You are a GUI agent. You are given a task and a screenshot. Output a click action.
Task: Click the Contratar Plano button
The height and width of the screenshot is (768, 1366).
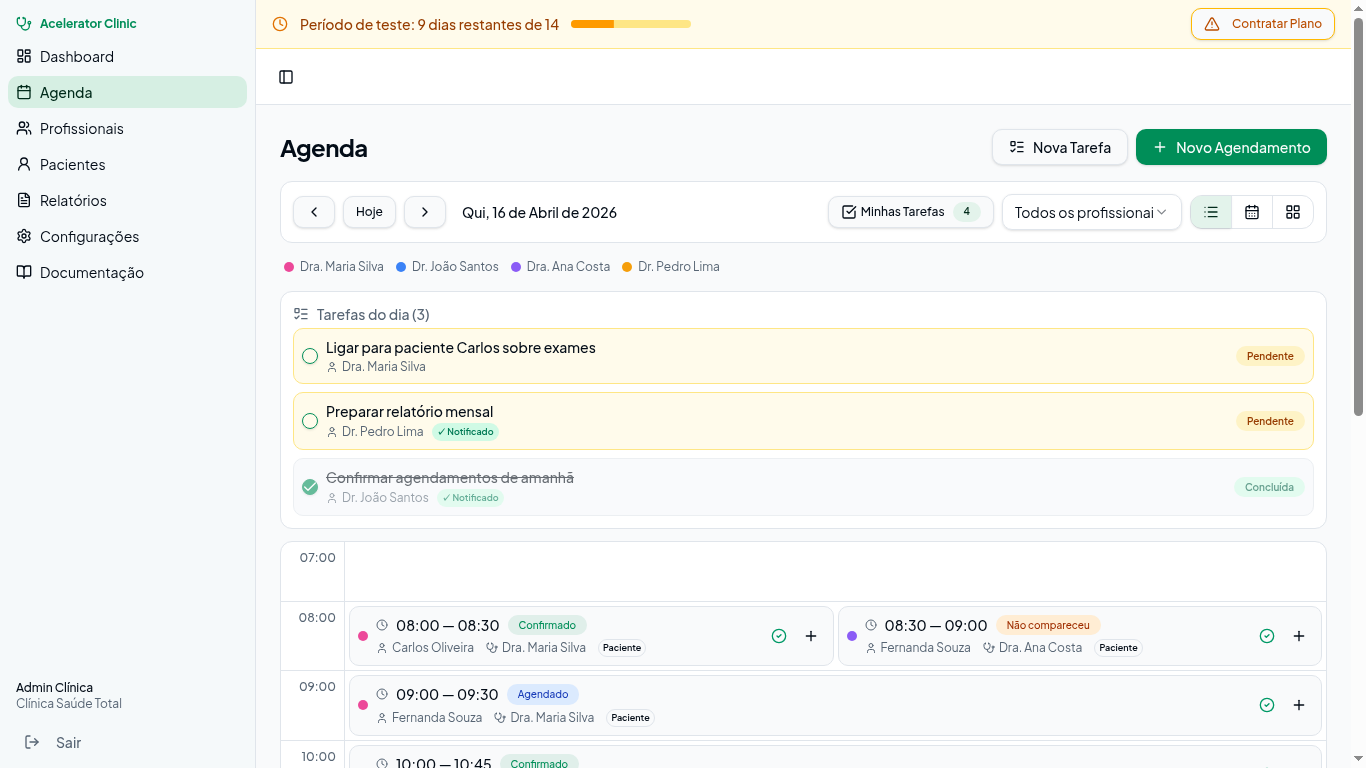[1262, 24]
